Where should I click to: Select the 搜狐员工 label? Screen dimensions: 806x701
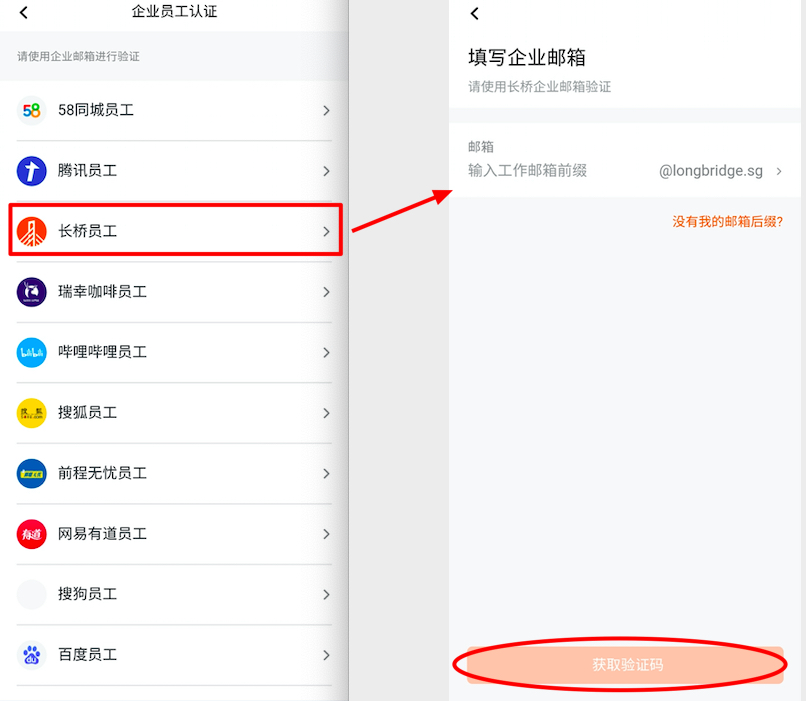click(x=87, y=413)
